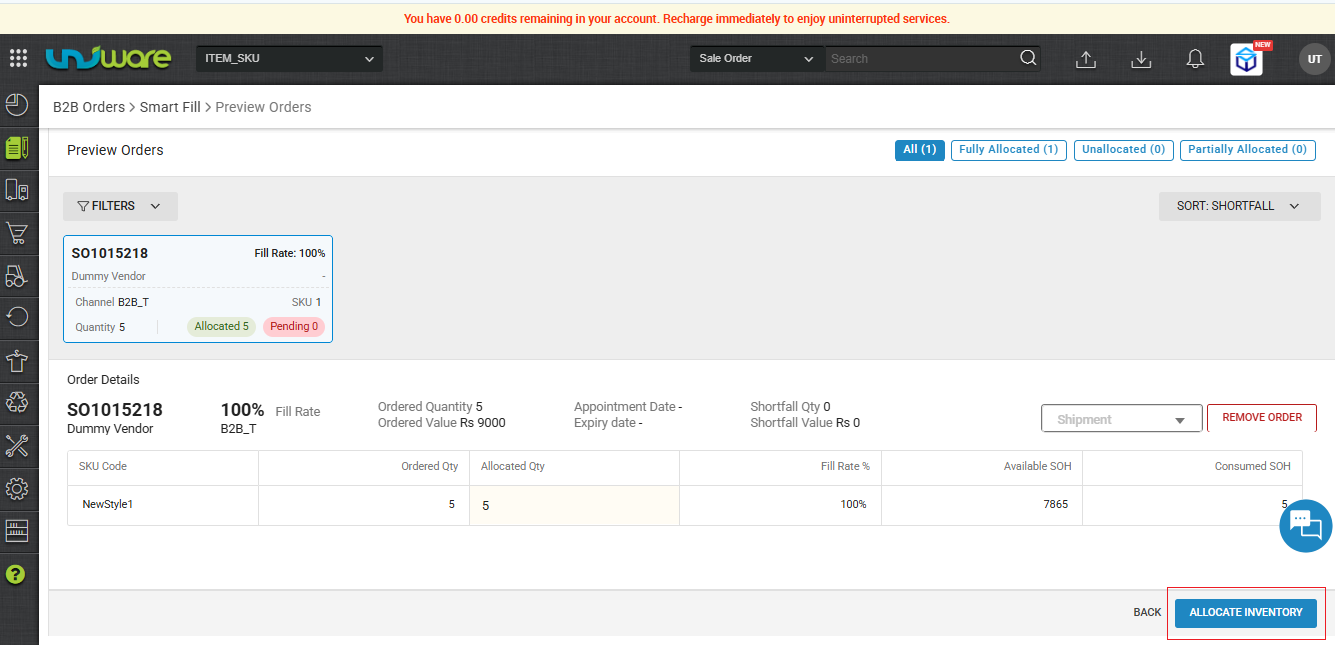Open the notifications bell

coord(1195,59)
